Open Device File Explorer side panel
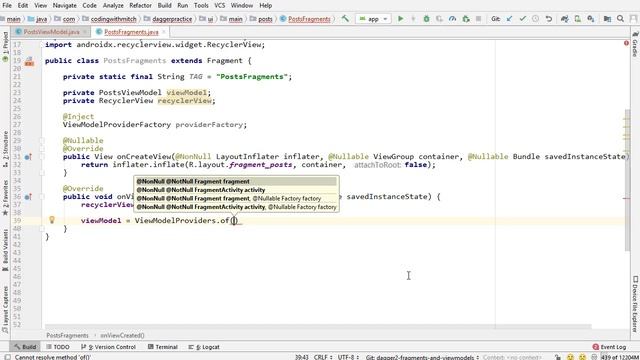The width and height of the screenshot is (640, 360). pos(635,304)
